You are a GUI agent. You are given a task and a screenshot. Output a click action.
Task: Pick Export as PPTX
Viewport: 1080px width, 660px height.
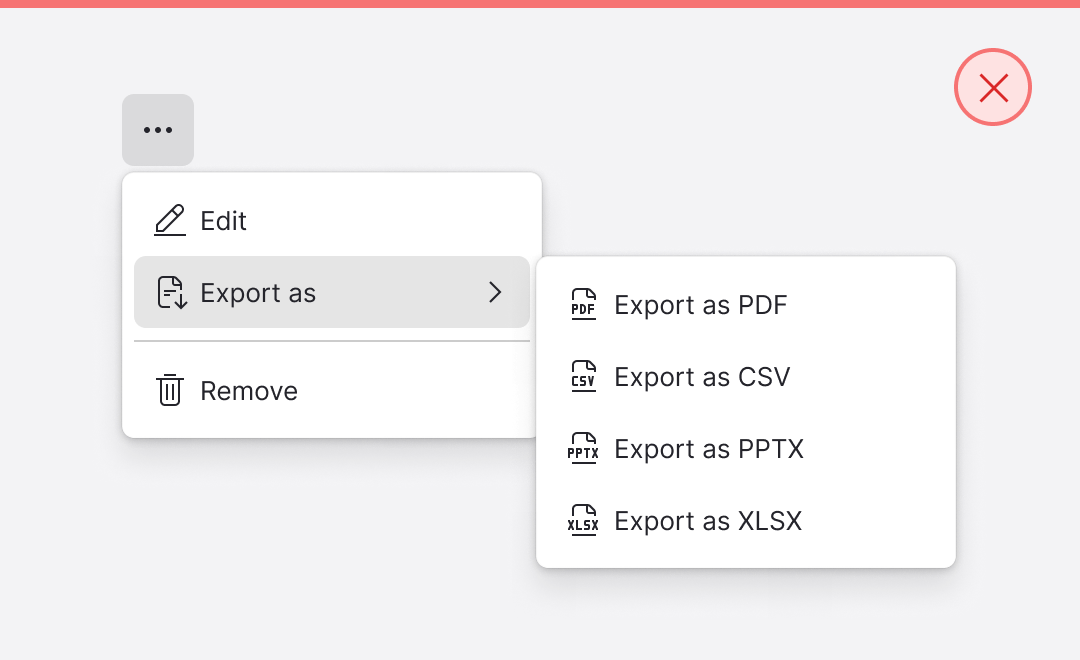[709, 449]
